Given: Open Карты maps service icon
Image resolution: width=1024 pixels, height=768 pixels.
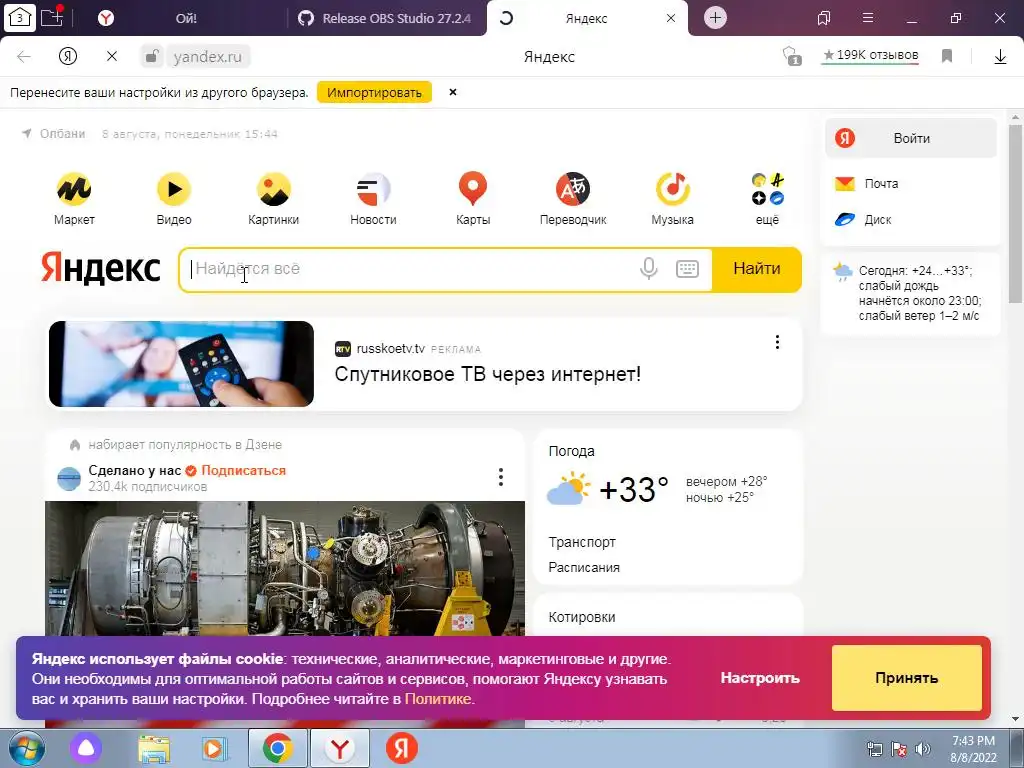Looking at the screenshot, I should (473, 199).
